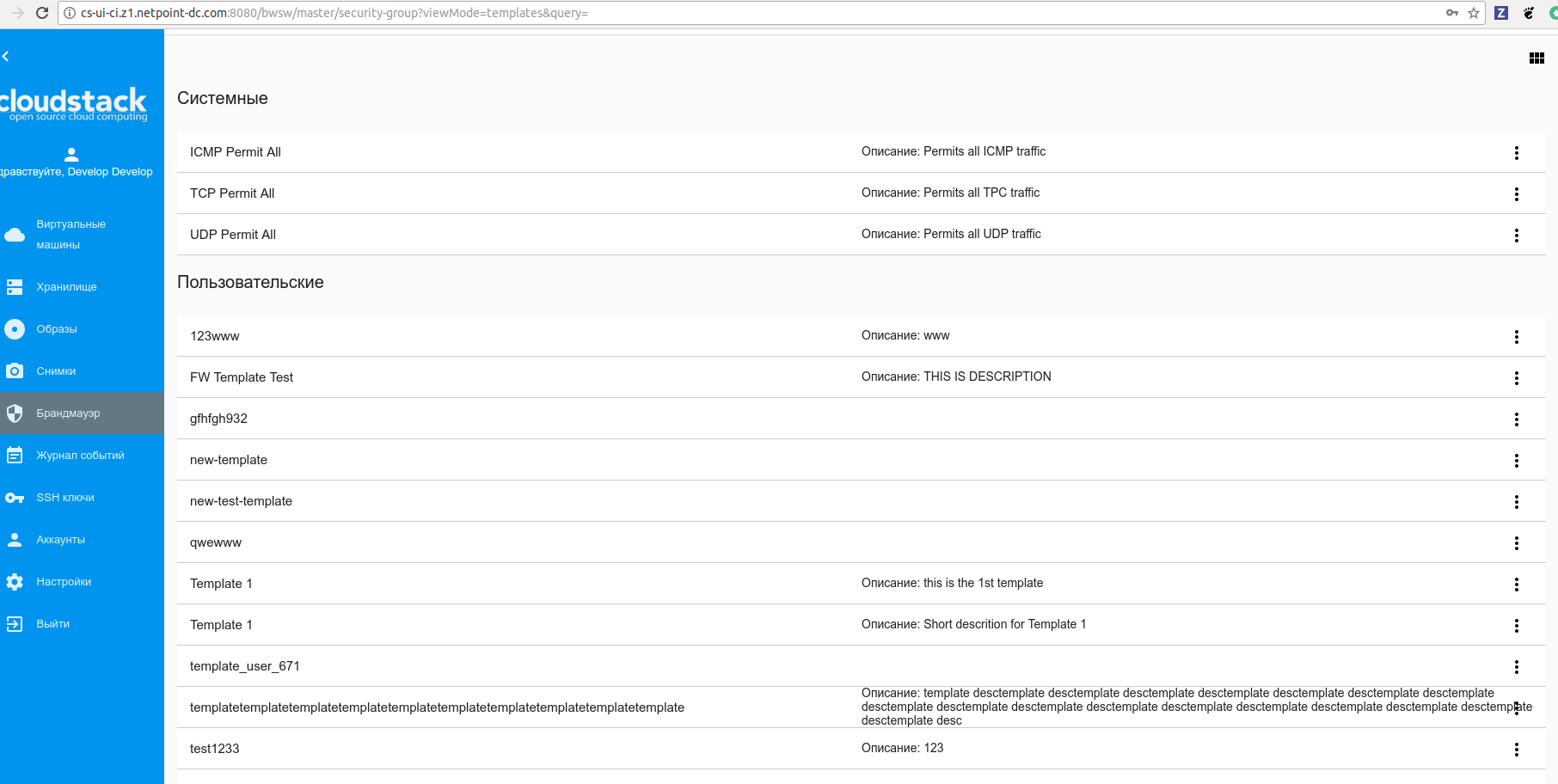The width and height of the screenshot is (1558, 784).
Task: Click Выйти to log out
Action: point(53,623)
